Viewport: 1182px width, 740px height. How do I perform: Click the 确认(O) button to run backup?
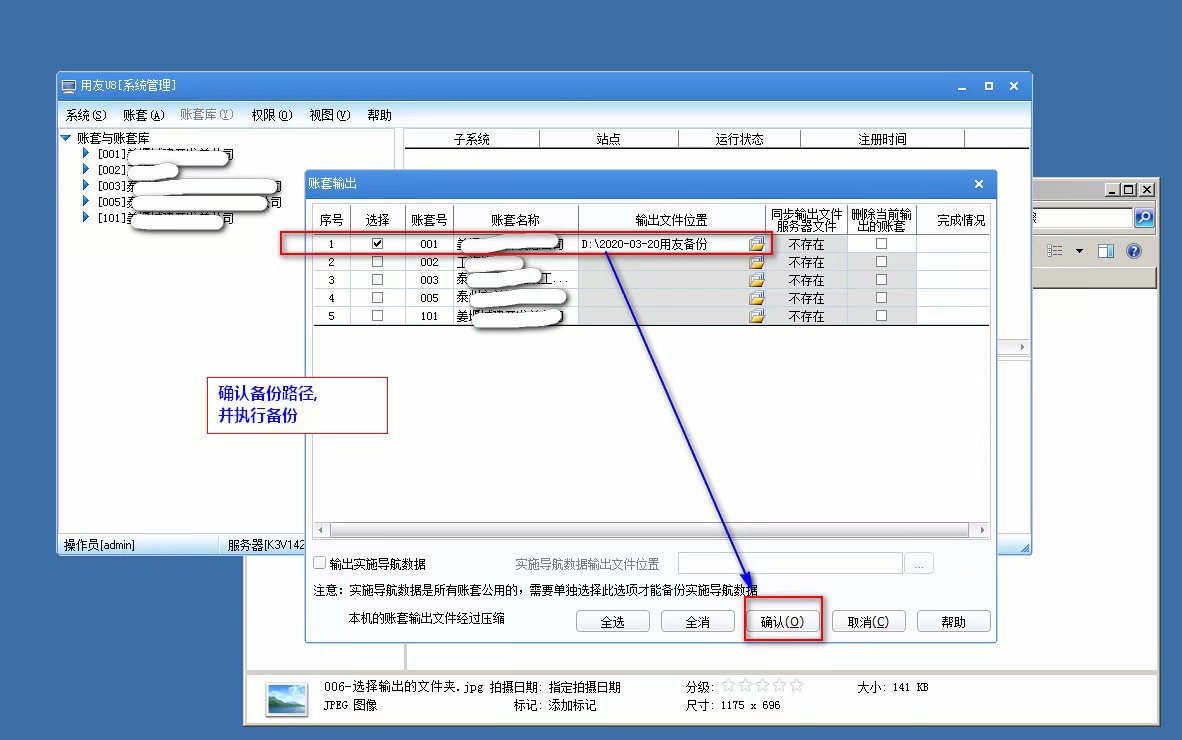(782, 621)
